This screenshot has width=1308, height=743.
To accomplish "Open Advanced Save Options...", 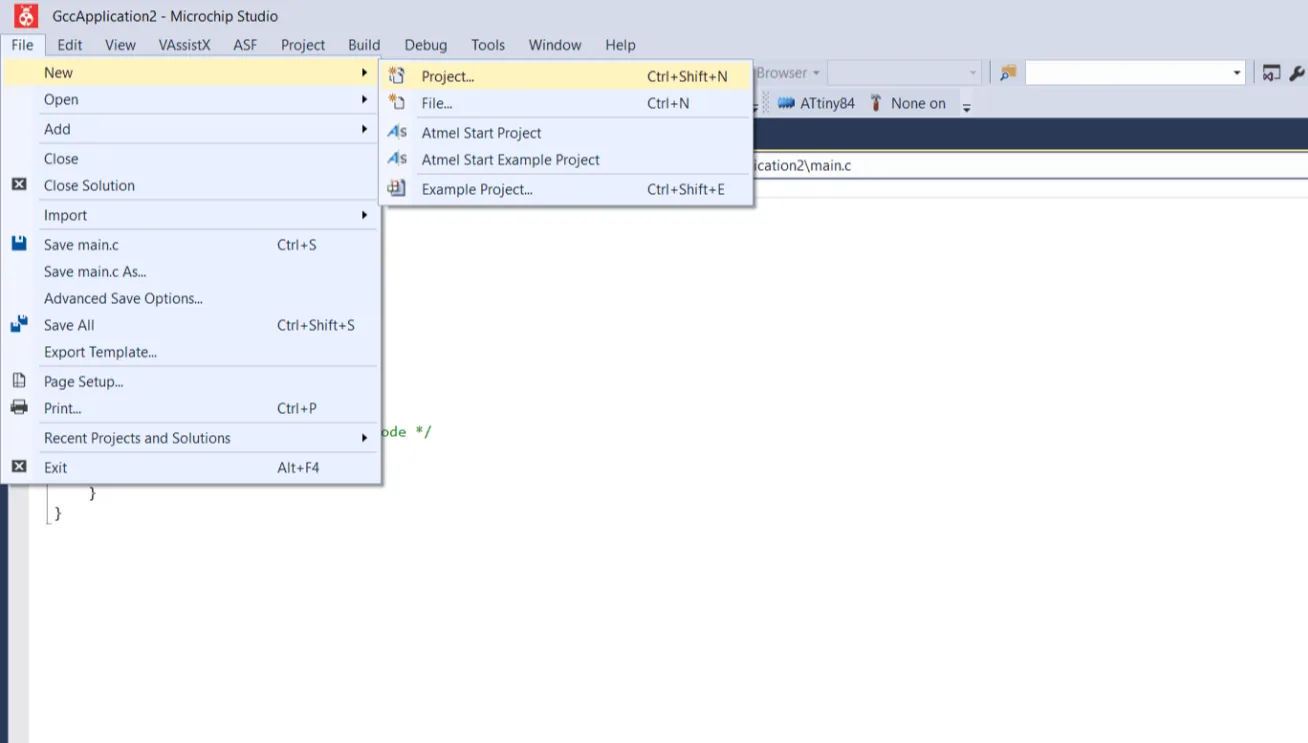I will [x=190, y=298].
